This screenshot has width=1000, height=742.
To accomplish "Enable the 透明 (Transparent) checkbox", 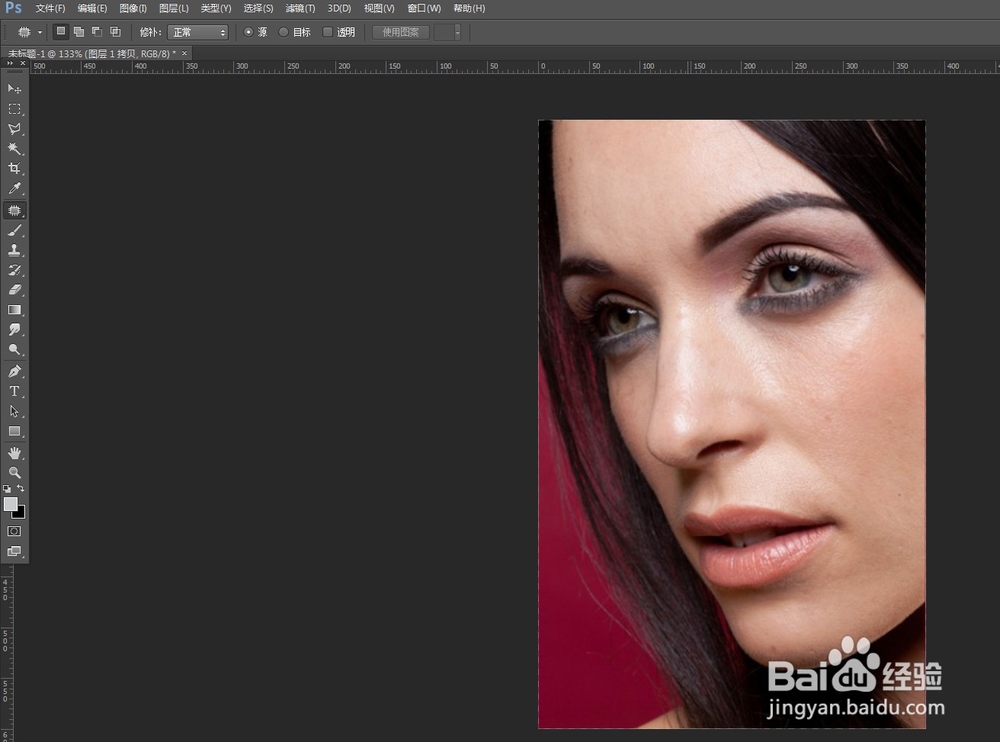I will (x=328, y=32).
